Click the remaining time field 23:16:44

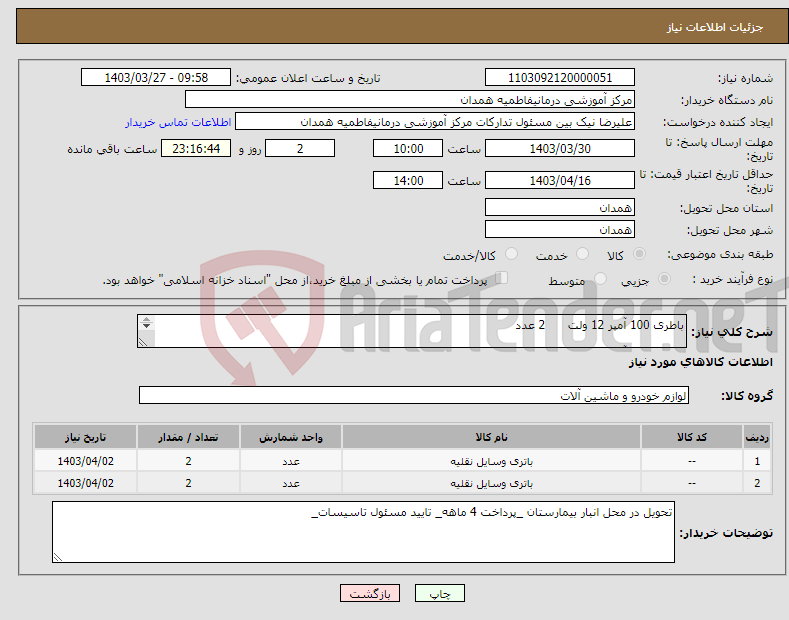[196, 148]
